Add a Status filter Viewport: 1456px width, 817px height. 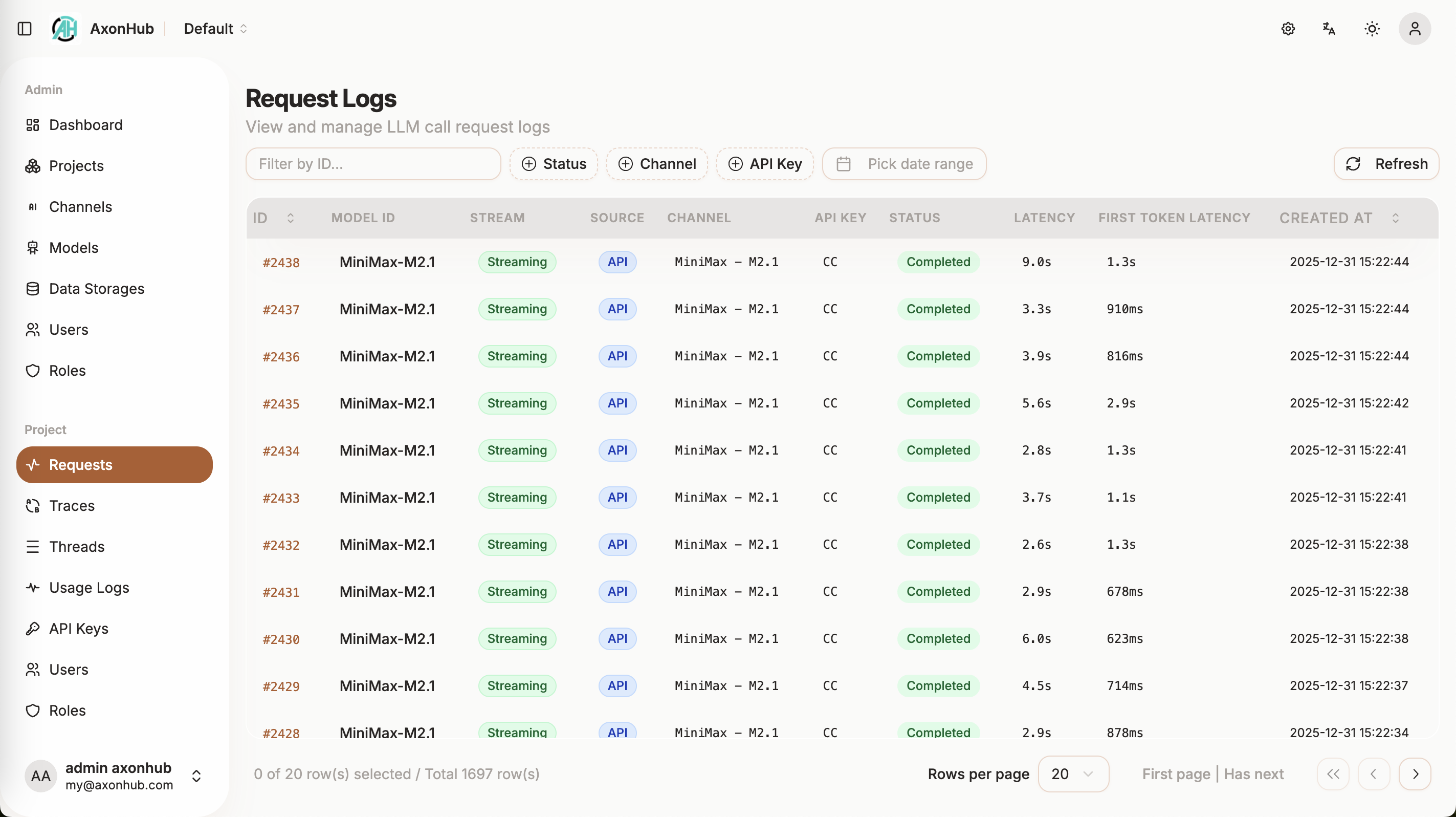click(554, 163)
